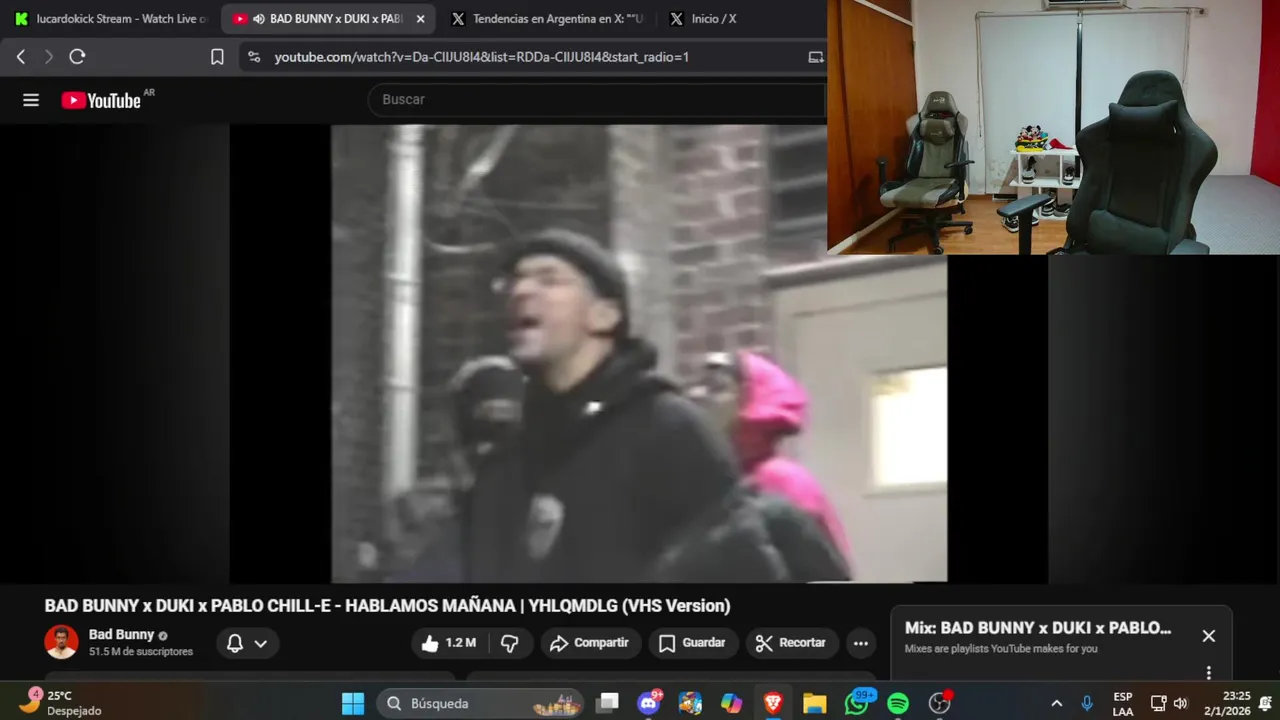This screenshot has height=720, width=1280.
Task: Switch to the BAD BUNNY x DUKI YouTube tab
Action: tap(328, 19)
